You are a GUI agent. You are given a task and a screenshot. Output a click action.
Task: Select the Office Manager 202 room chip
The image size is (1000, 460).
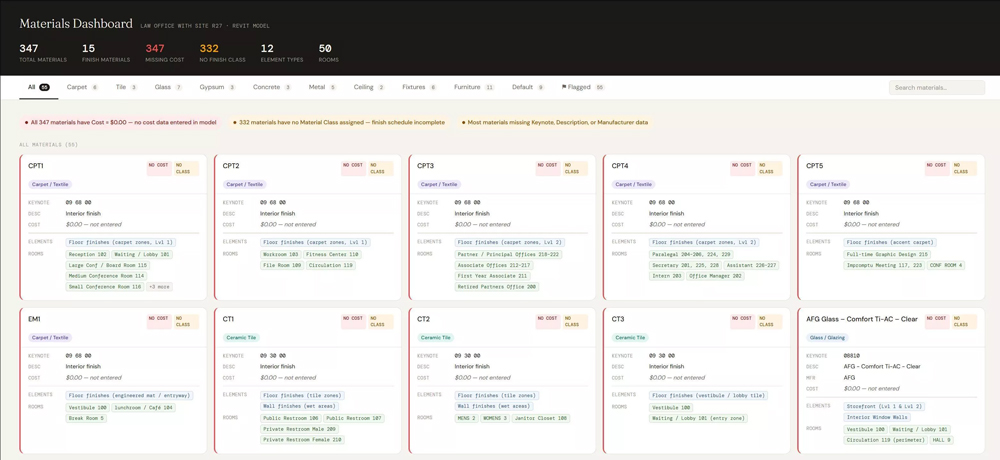click(716, 276)
